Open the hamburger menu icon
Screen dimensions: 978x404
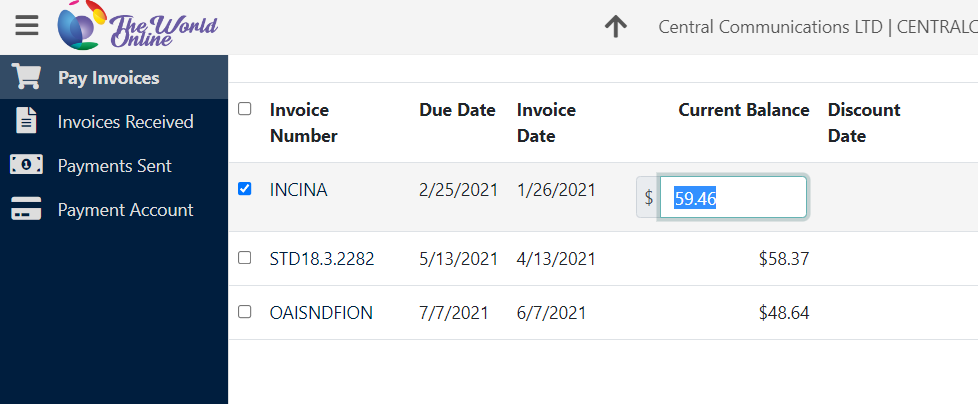[x=27, y=26]
